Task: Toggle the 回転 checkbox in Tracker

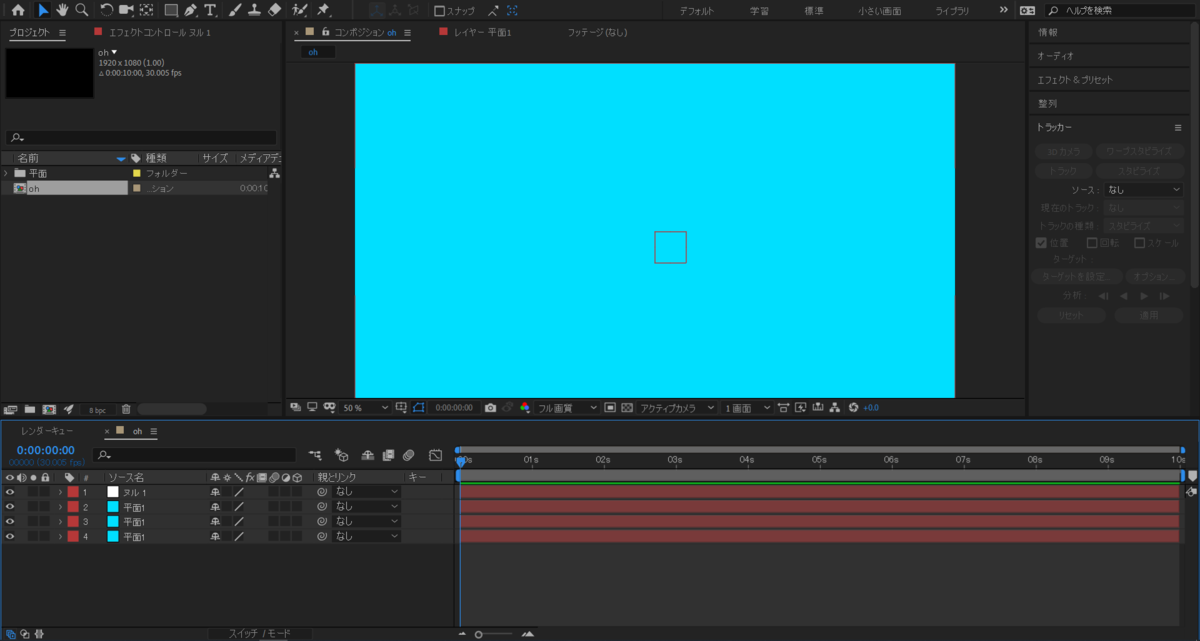Action: (x=1092, y=243)
